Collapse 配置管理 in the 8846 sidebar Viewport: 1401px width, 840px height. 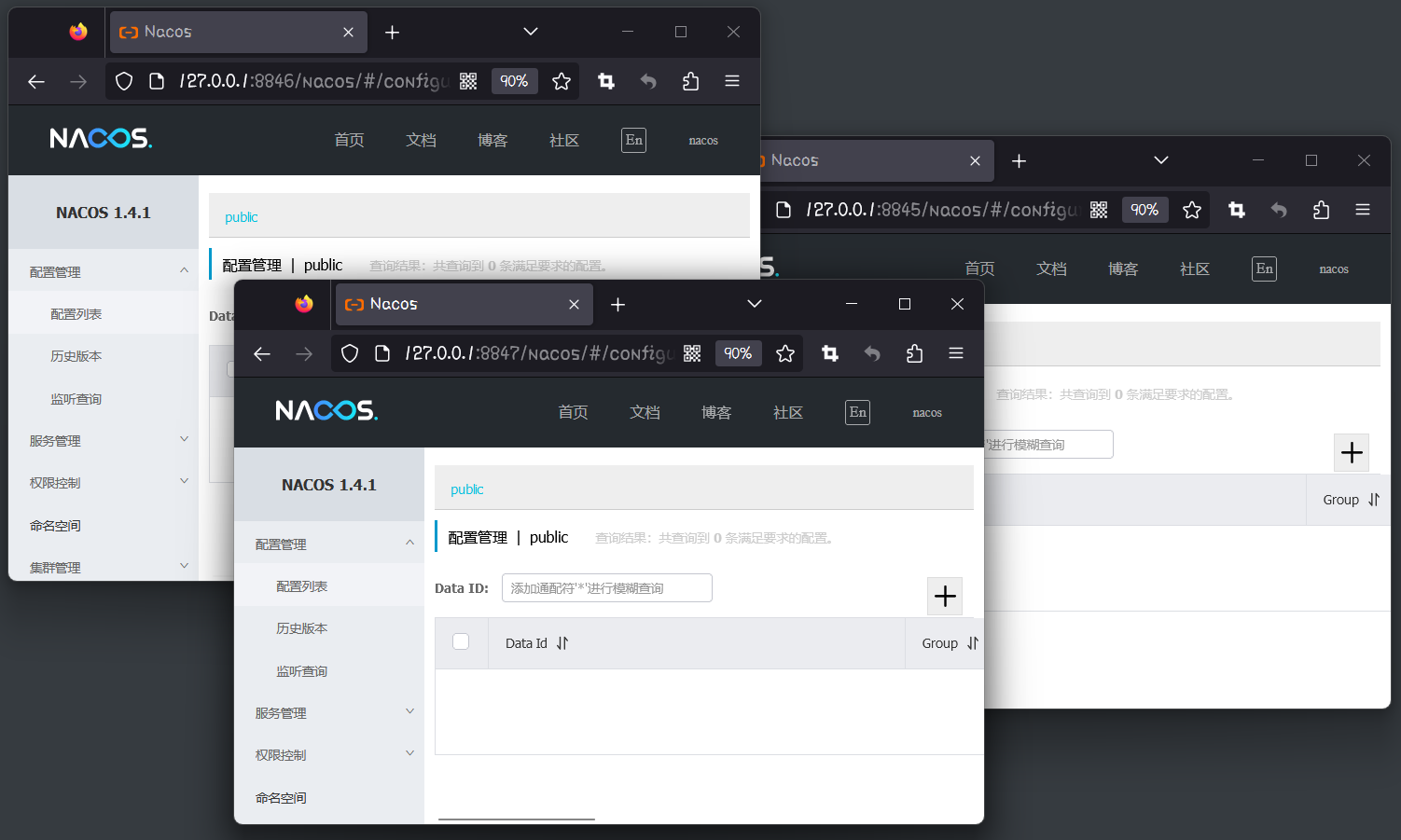pos(184,270)
